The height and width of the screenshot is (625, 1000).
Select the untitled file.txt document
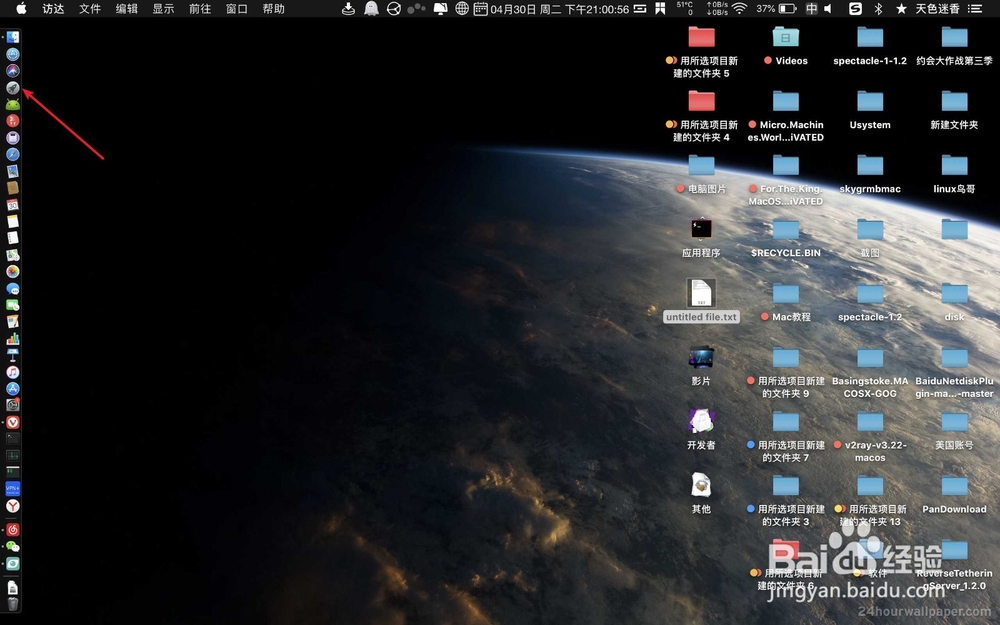(701, 300)
